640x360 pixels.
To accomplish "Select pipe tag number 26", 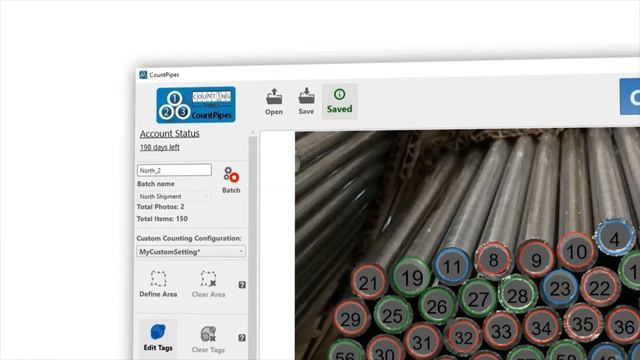I will pos(437,306).
